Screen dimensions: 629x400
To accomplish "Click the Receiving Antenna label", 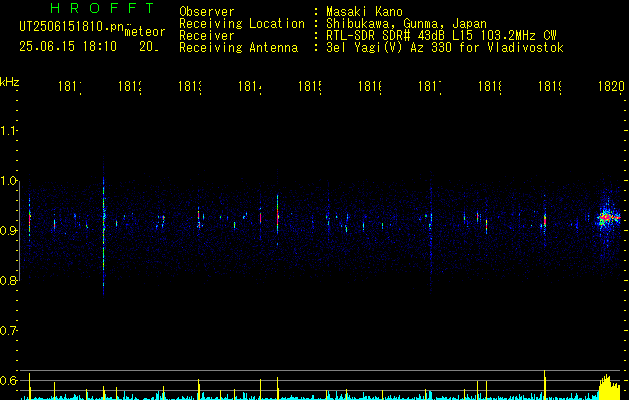I will point(238,48).
